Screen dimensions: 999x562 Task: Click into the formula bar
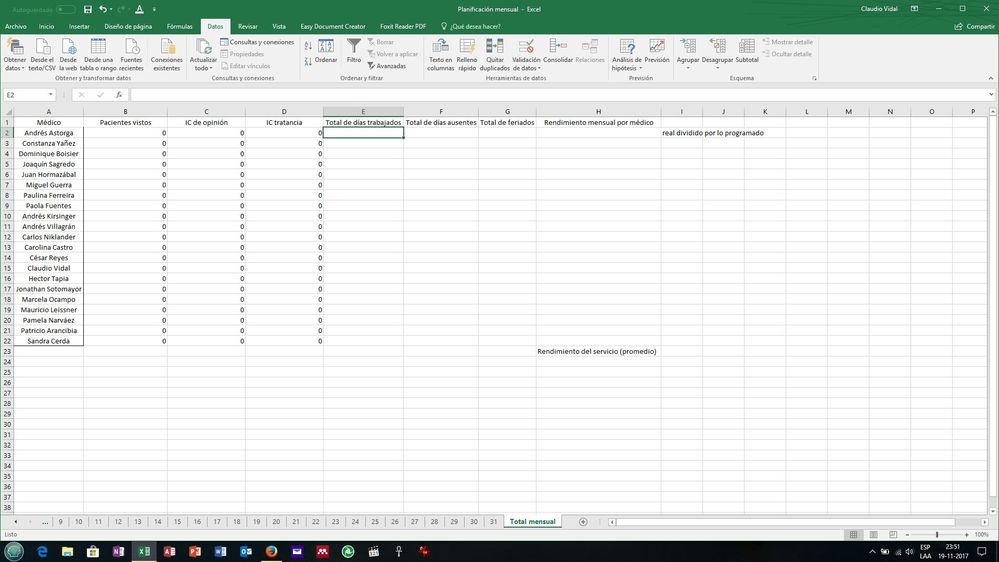558,95
